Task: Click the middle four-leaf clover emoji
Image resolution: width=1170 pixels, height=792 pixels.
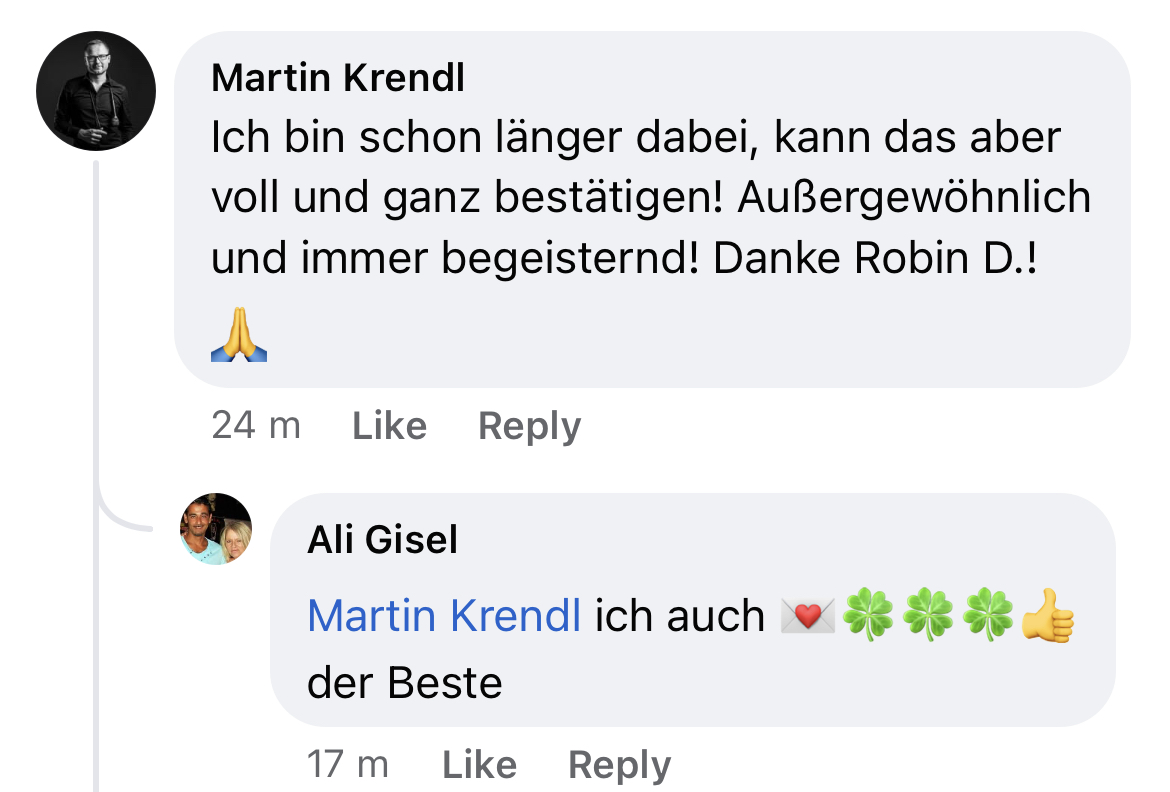Action: 928,615
